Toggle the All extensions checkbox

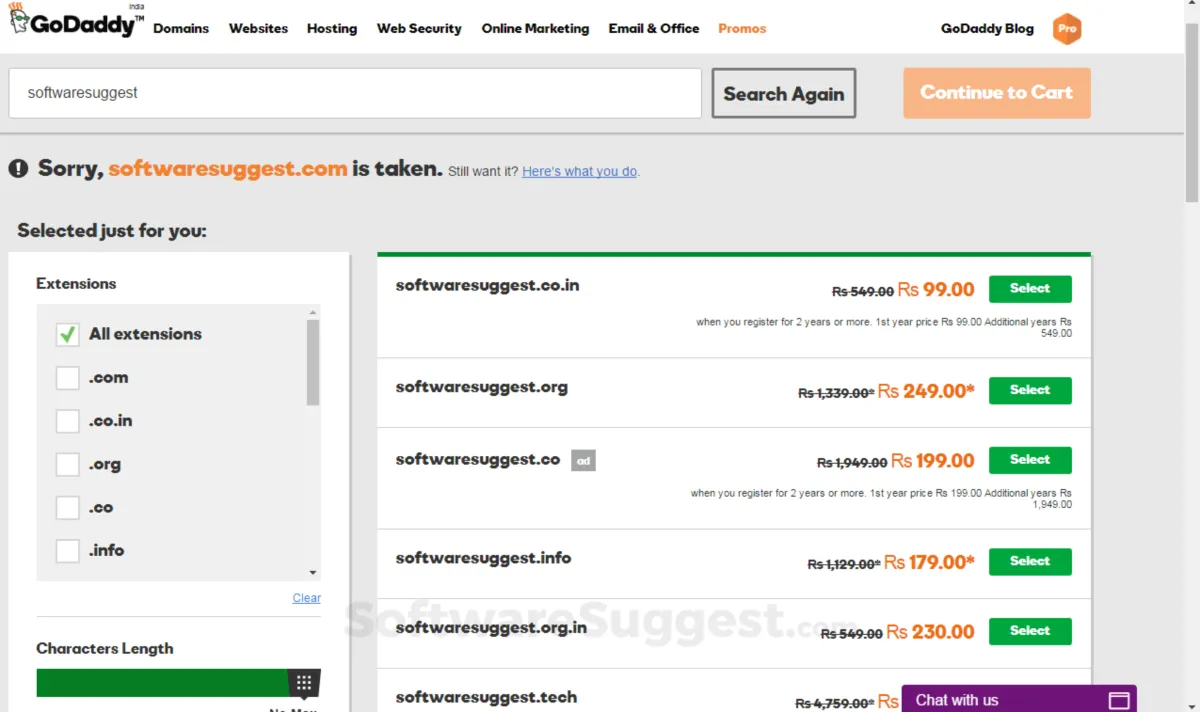tap(68, 334)
